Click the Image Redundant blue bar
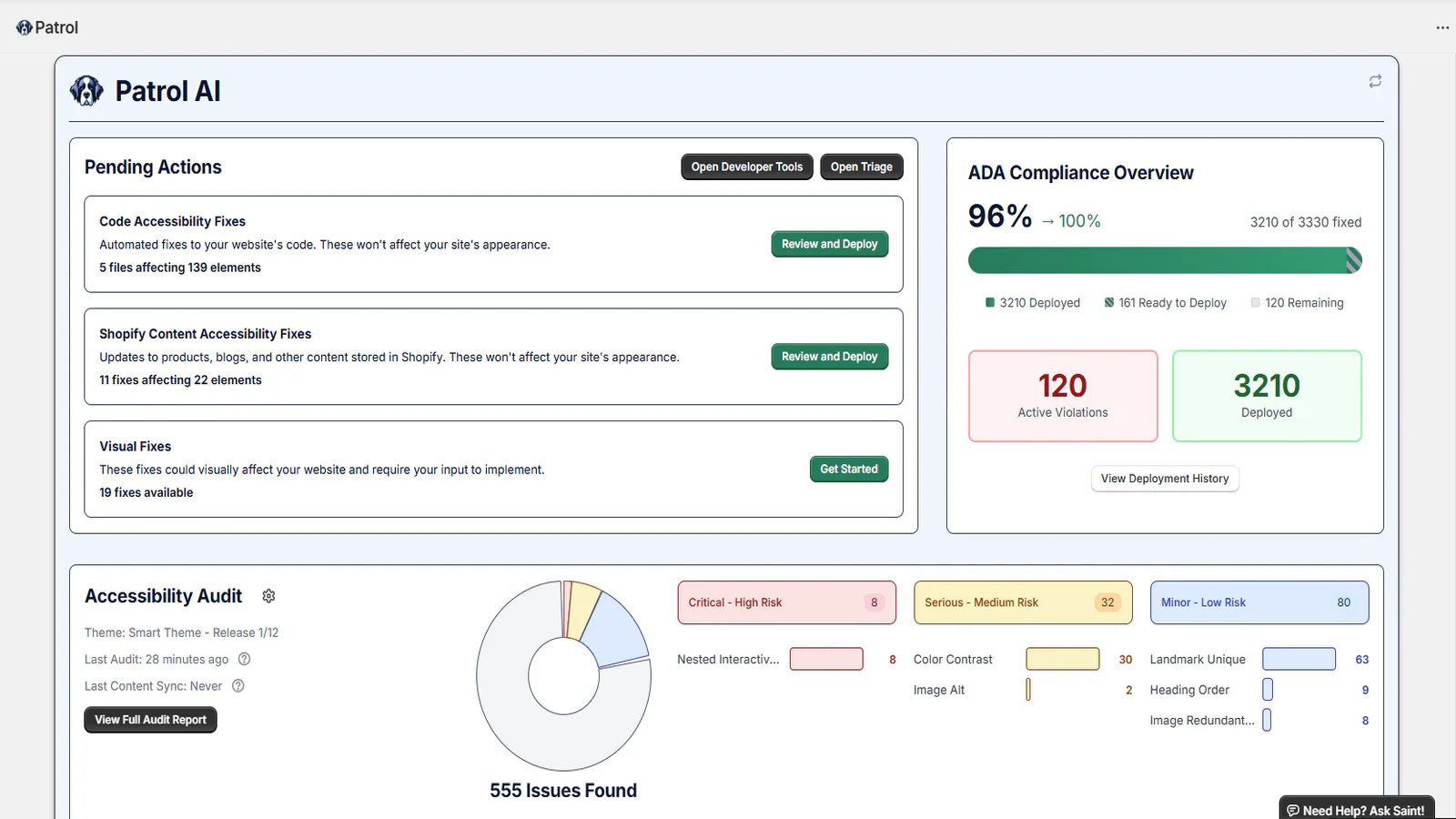The width and height of the screenshot is (1456, 819). [x=1267, y=721]
